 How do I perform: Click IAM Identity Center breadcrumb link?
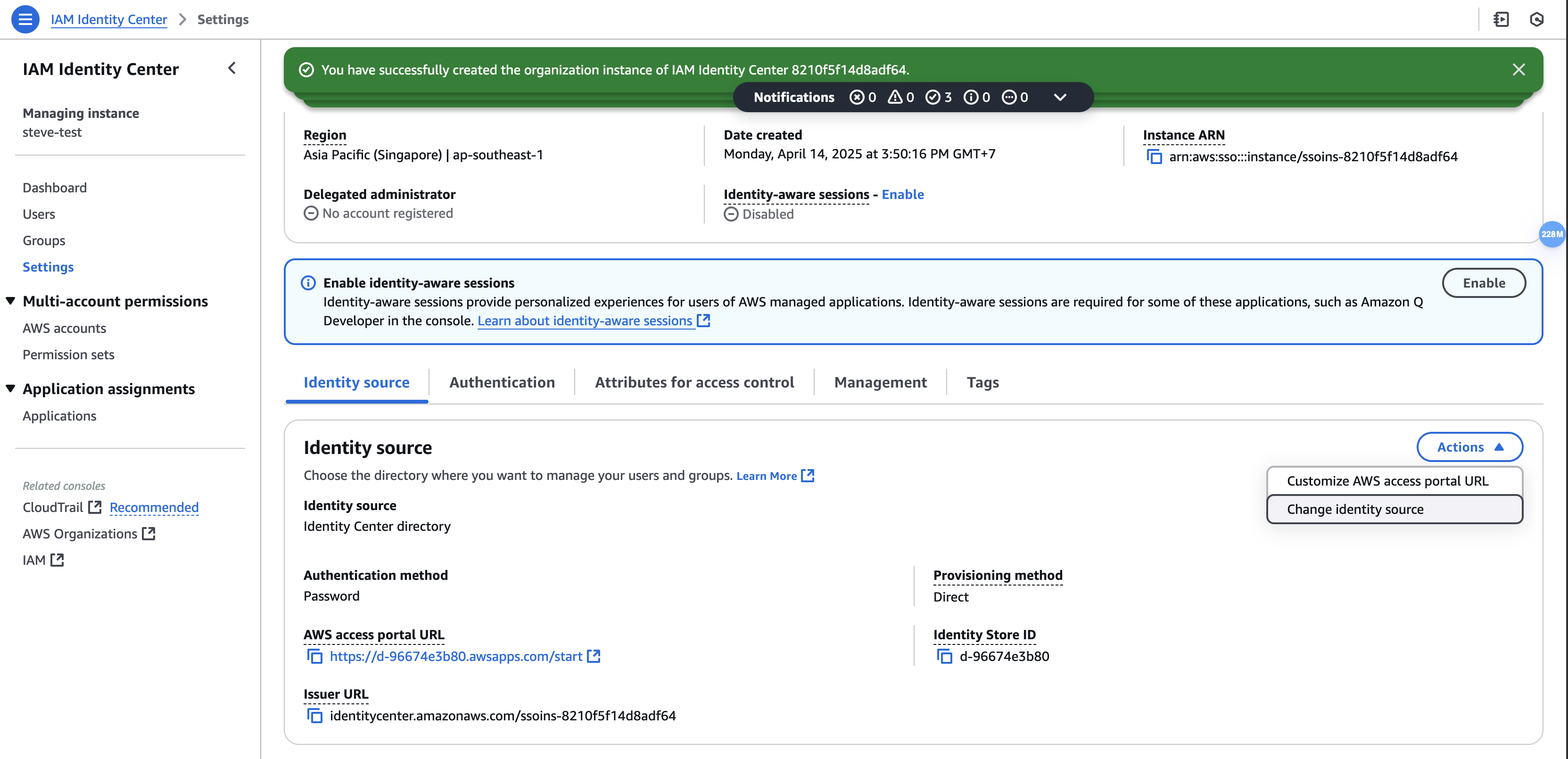point(108,19)
